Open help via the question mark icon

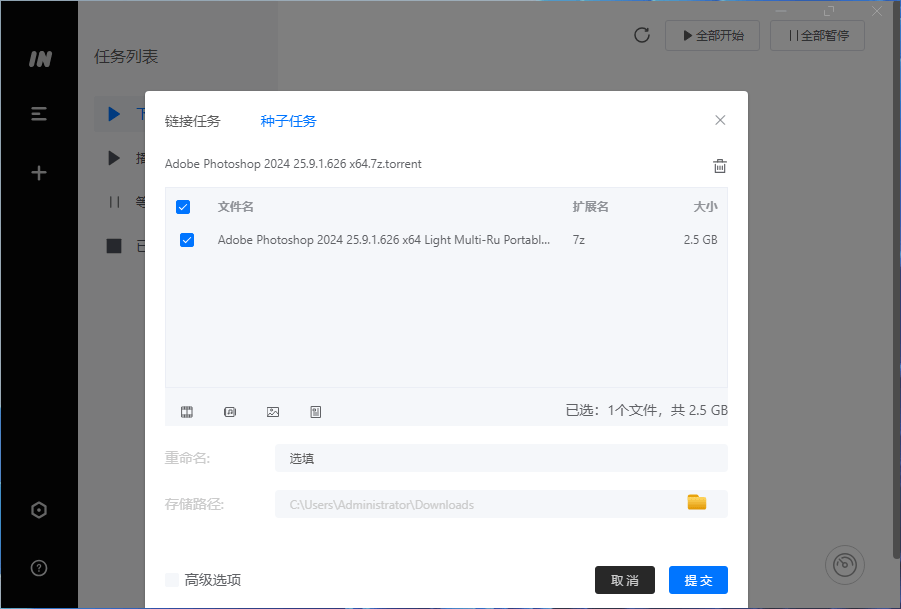click(x=38, y=568)
